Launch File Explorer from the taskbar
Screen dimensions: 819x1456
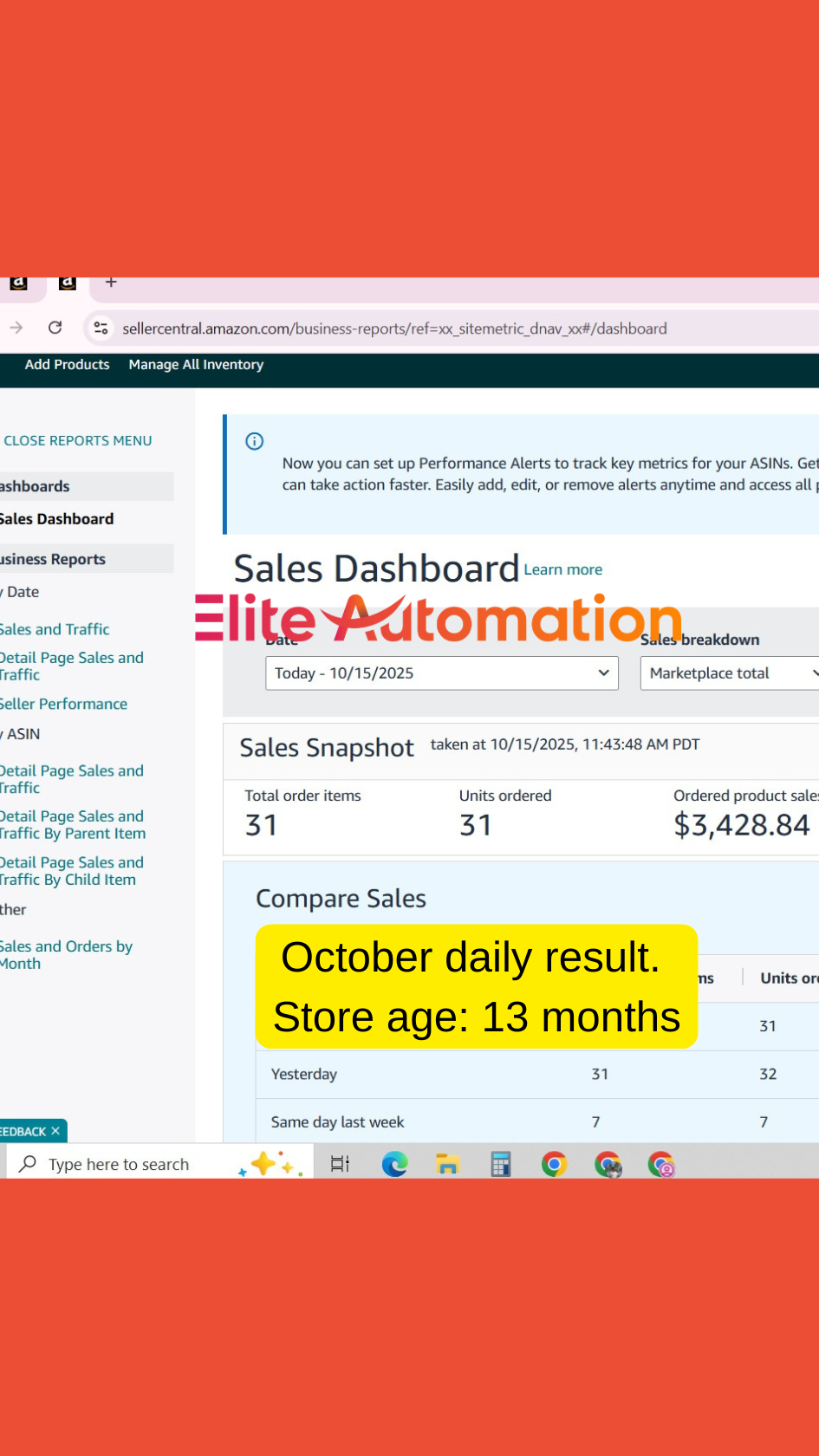coord(447,1164)
